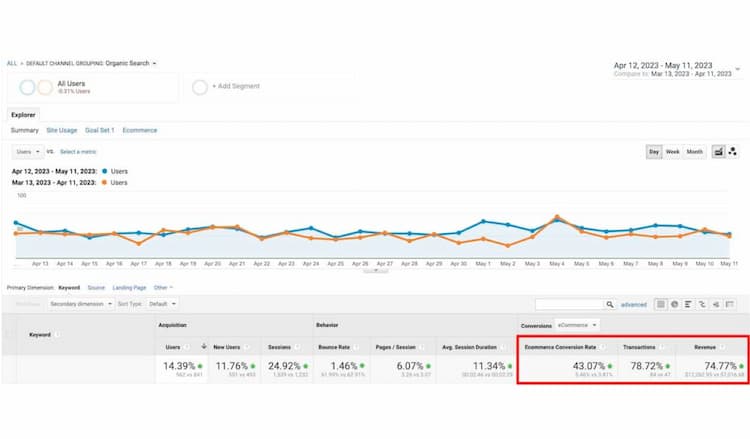Switch to the Site Usage tab

click(61, 130)
